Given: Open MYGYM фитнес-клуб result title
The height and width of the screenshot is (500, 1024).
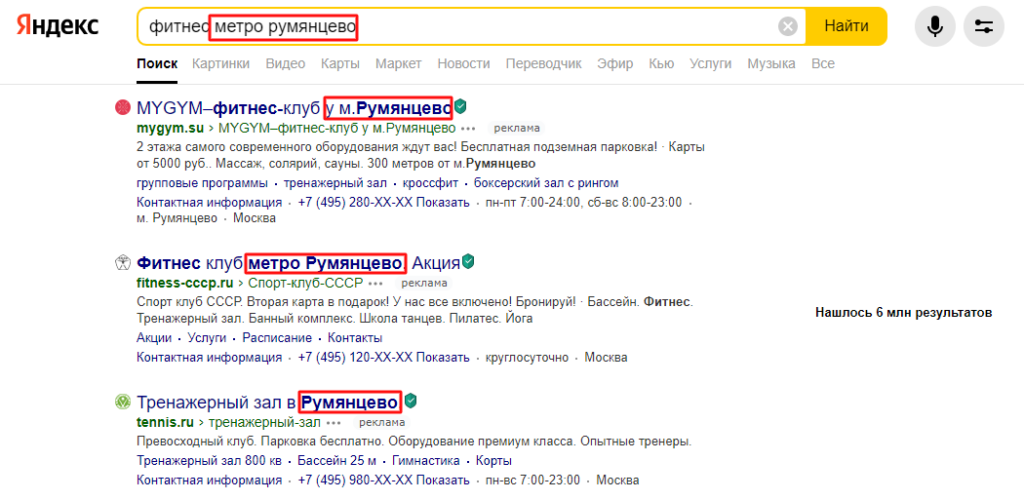Looking at the screenshot, I should tap(294, 107).
